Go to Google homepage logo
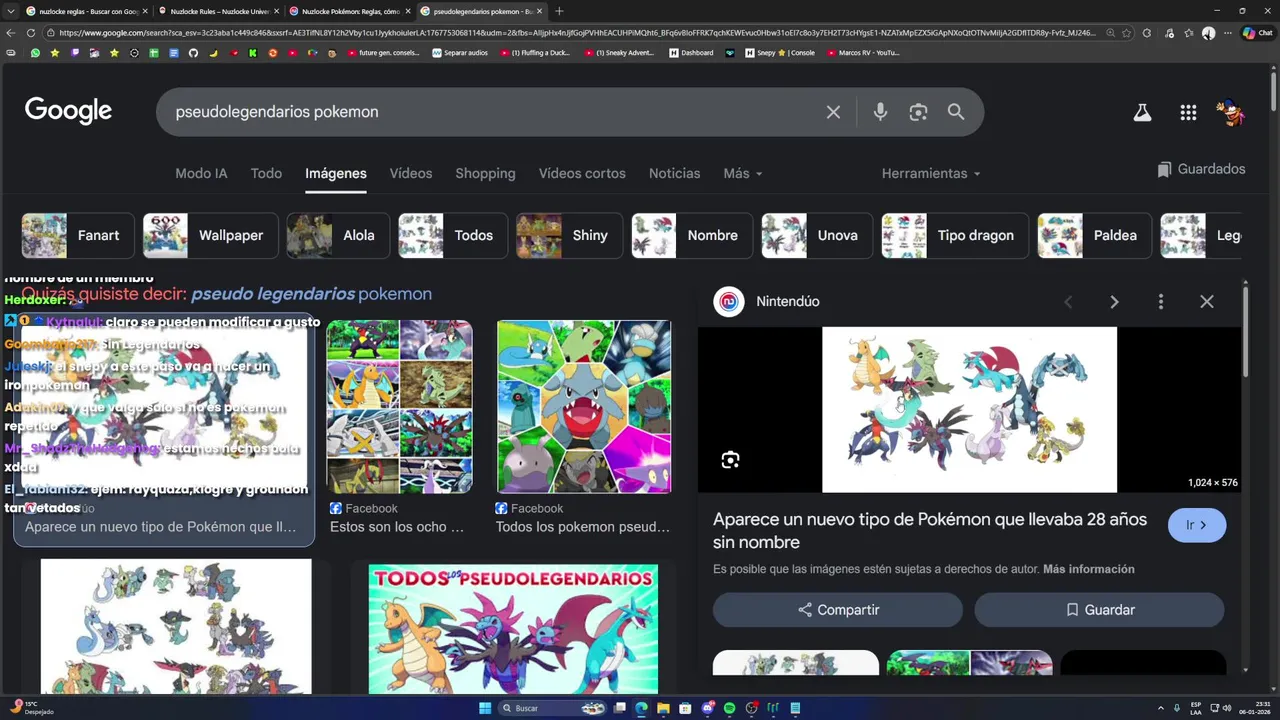Image resolution: width=1280 pixels, height=720 pixels. pyautogui.click(x=68, y=111)
